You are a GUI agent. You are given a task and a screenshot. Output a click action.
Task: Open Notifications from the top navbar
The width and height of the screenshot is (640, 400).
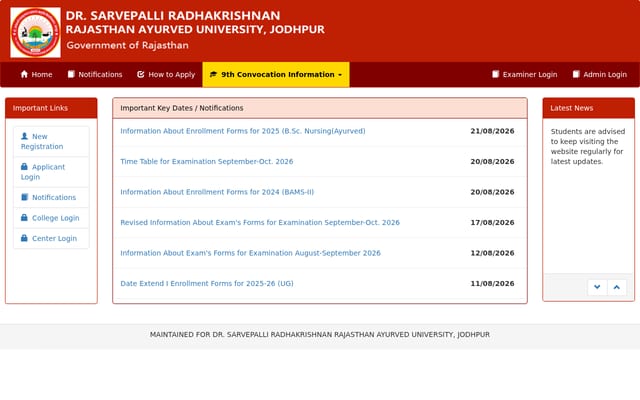(95, 74)
